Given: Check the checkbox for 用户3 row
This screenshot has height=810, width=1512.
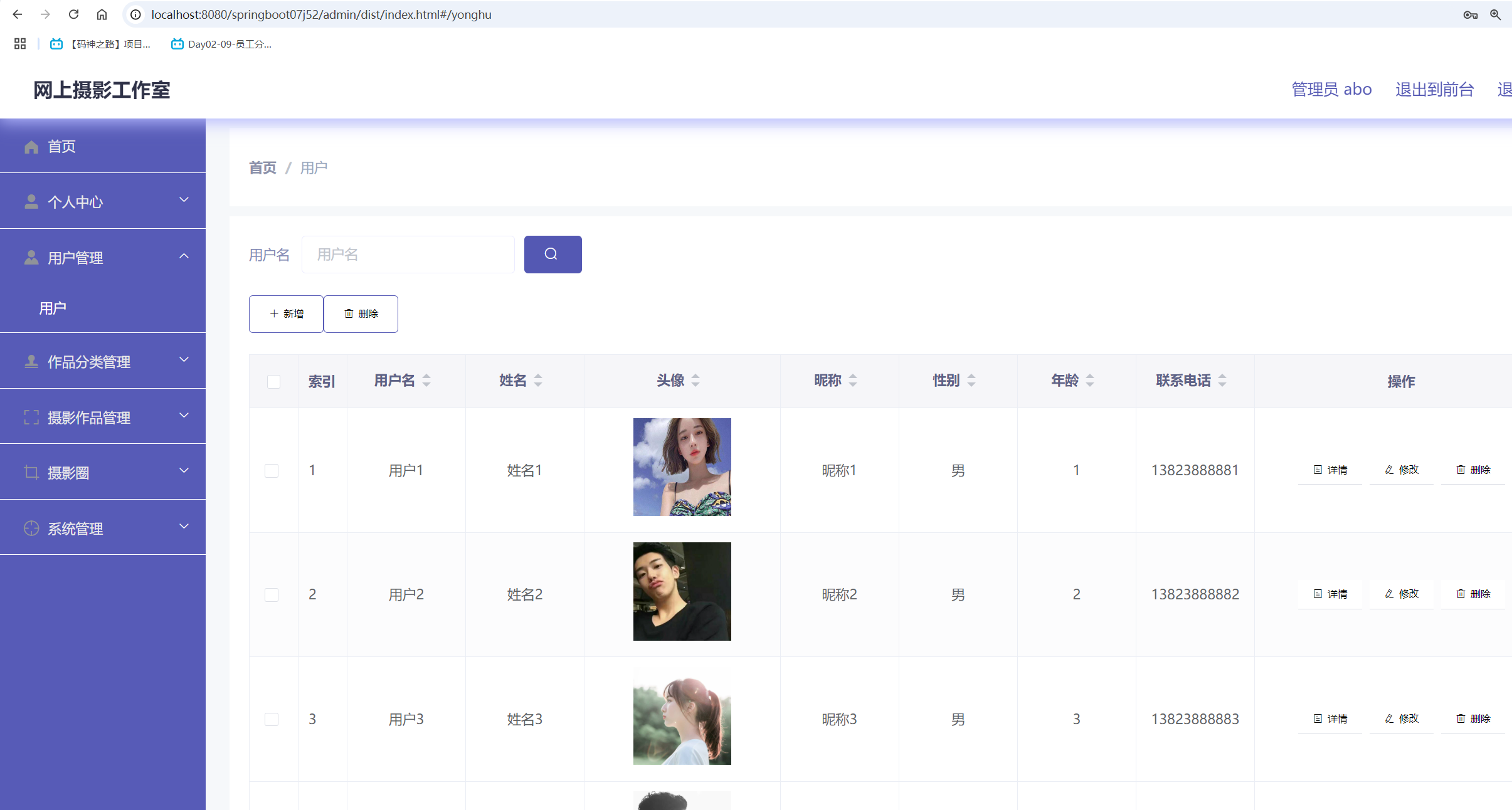Looking at the screenshot, I should click(272, 719).
